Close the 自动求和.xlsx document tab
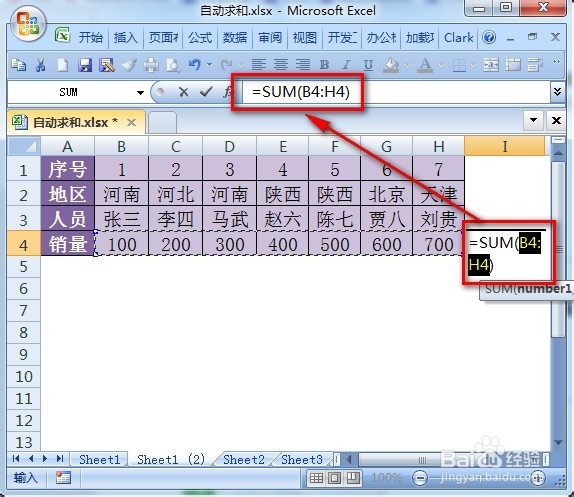 pos(131,123)
